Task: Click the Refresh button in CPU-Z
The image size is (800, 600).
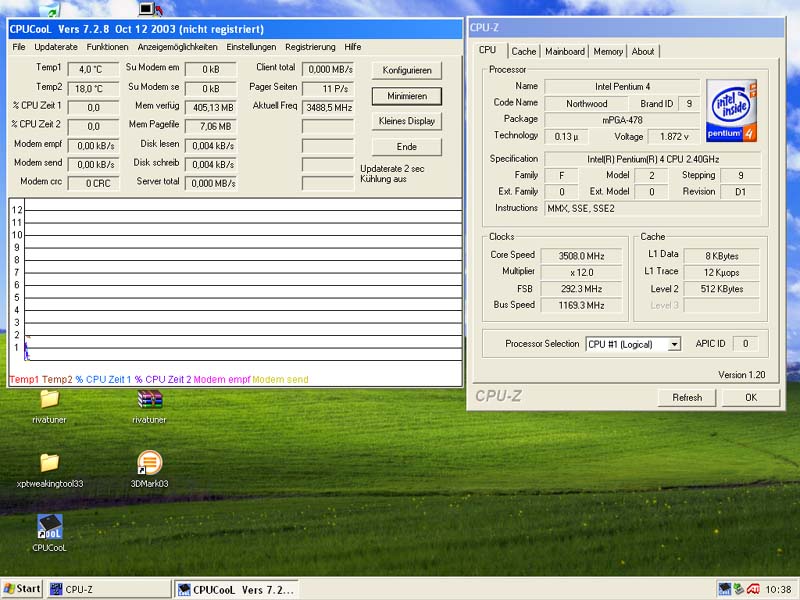Action: (x=687, y=397)
